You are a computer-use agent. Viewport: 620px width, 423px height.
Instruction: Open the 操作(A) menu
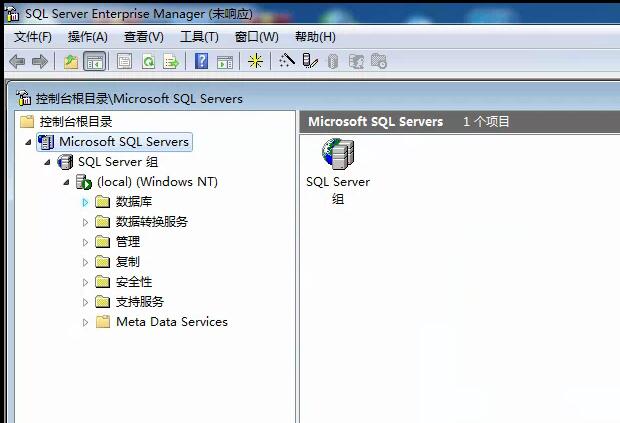pyautogui.click(x=88, y=37)
